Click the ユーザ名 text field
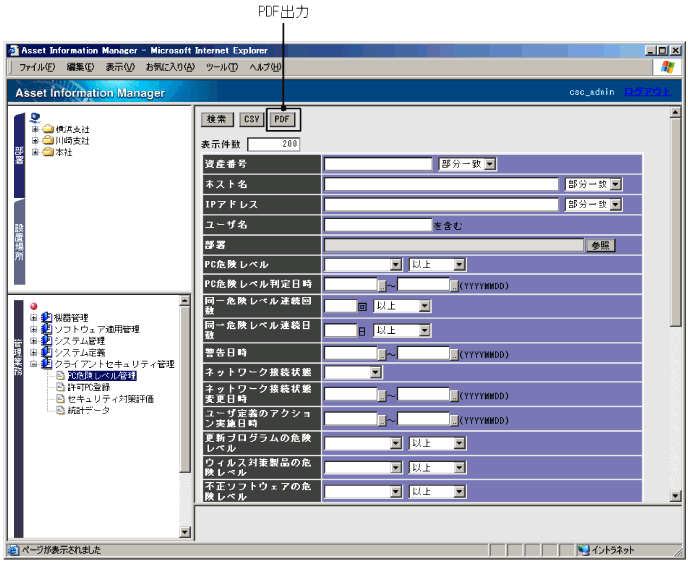The height and width of the screenshot is (585, 688). click(378, 225)
